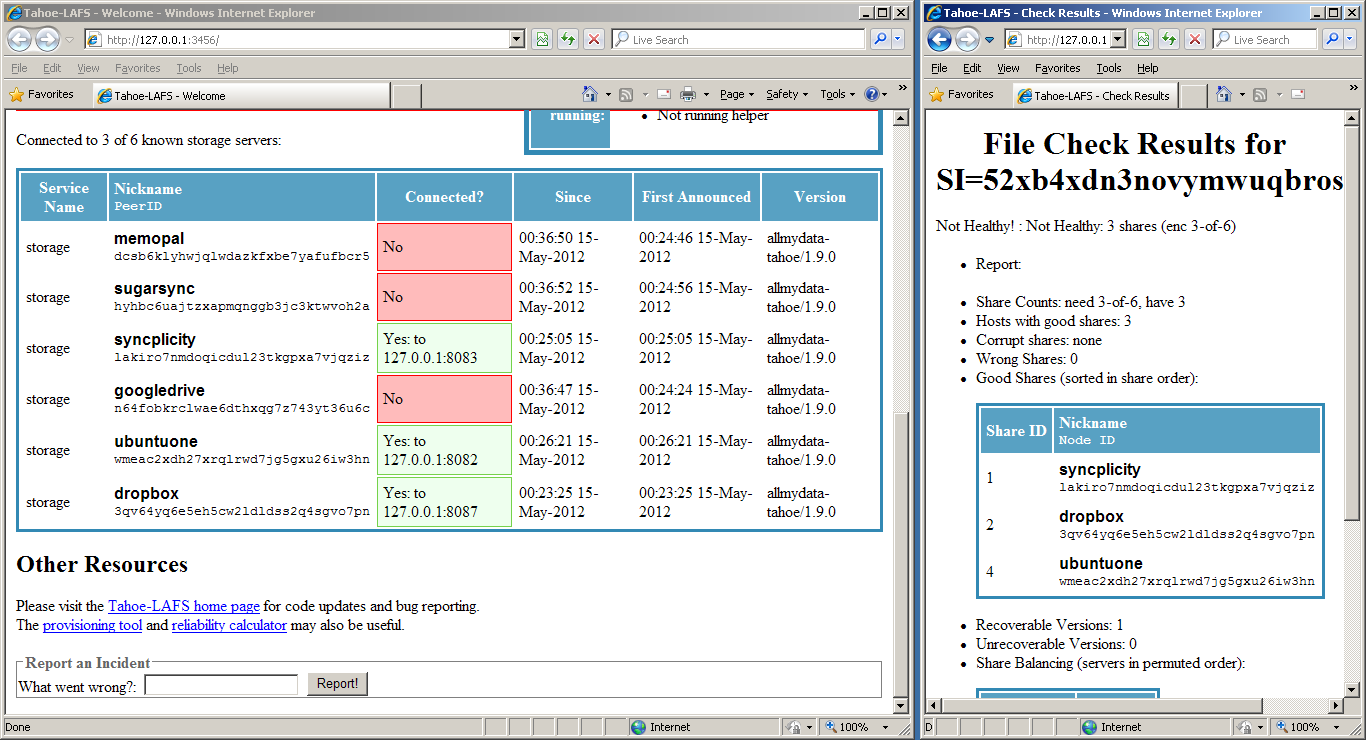The width and height of the screenshot is (1366, 740).
Task: Click RSS feeds icon in Check Results window
Action: [1260, 94]
